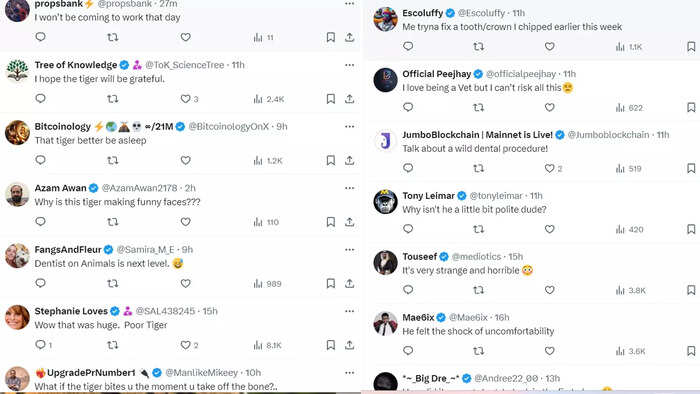
Task: Reply to JumboBlockchain's dental procedure tweet
Action: (408, 168)
